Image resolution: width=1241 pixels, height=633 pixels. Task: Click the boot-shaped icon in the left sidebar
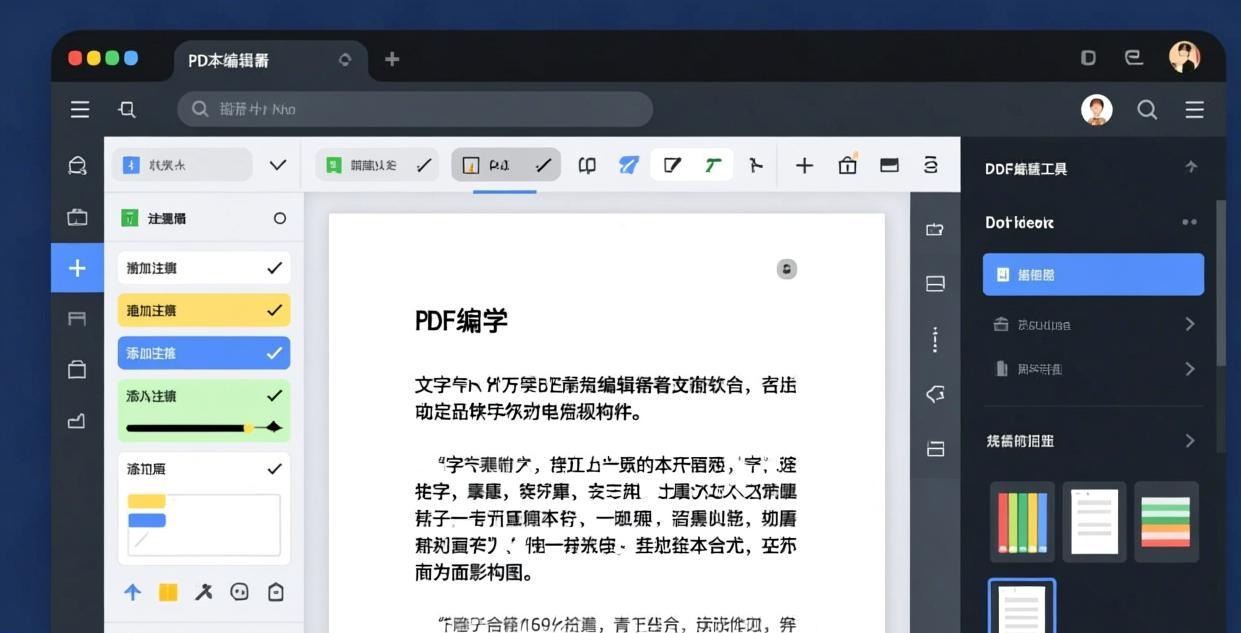click(77, 421)
